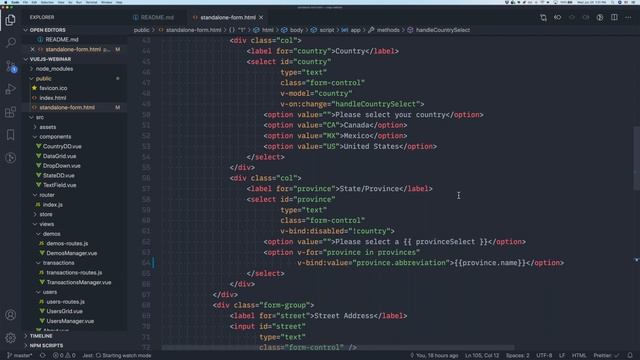Viewport: 640px width, 360px height.
Task: Collapse the public folder
Action: [x=43, y=78]
